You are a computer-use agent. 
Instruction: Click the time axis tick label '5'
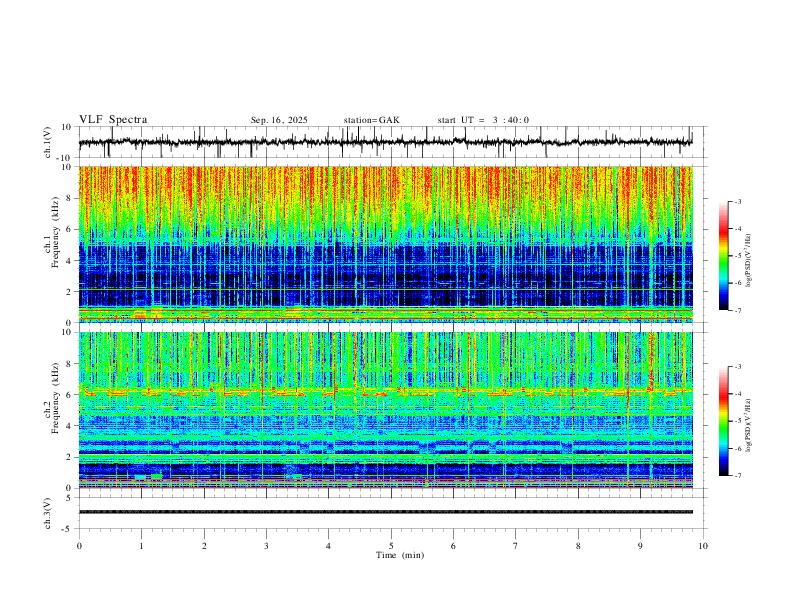(x=391, y=546)
